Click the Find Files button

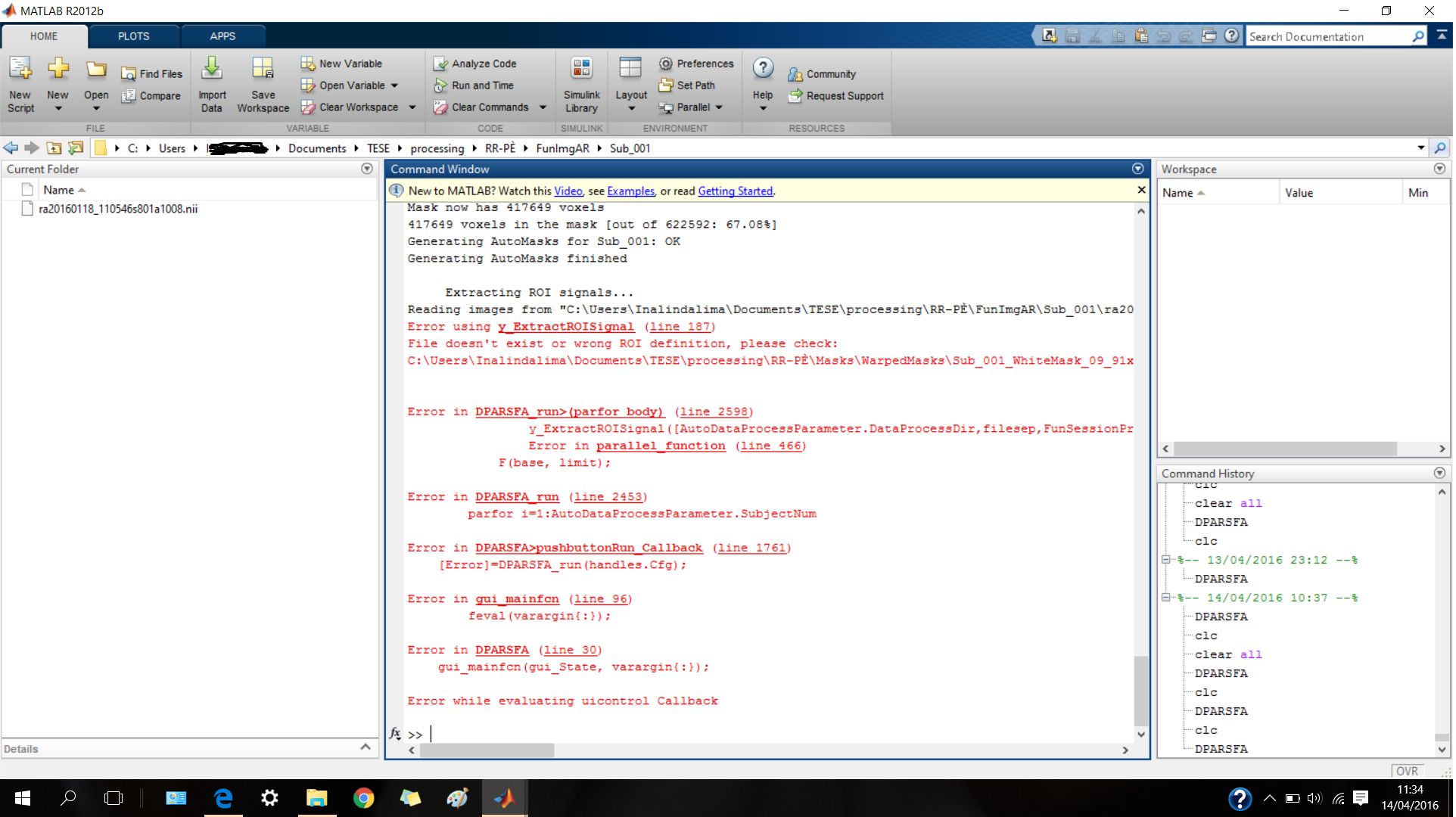[x=152, y=73]
